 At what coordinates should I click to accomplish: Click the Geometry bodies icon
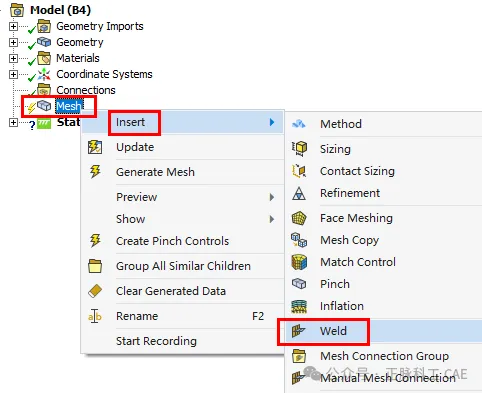44,42
